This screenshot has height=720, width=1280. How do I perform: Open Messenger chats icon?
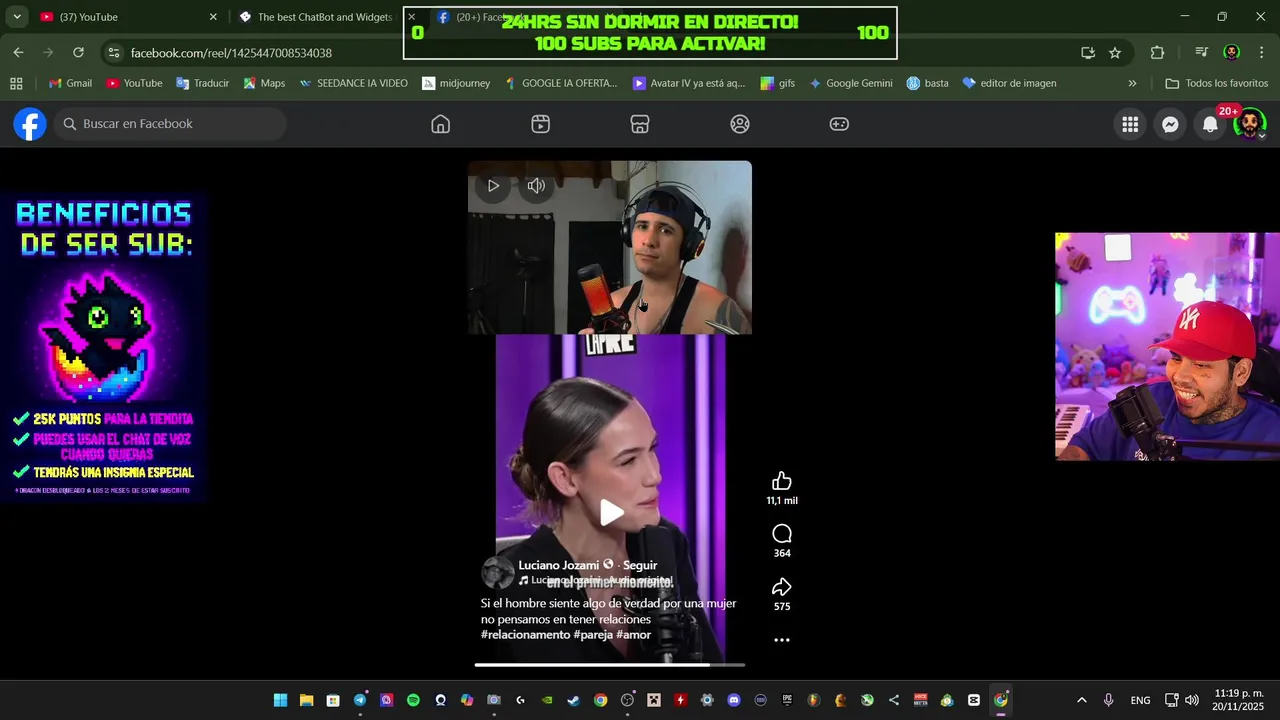(x=1170, y=124)
